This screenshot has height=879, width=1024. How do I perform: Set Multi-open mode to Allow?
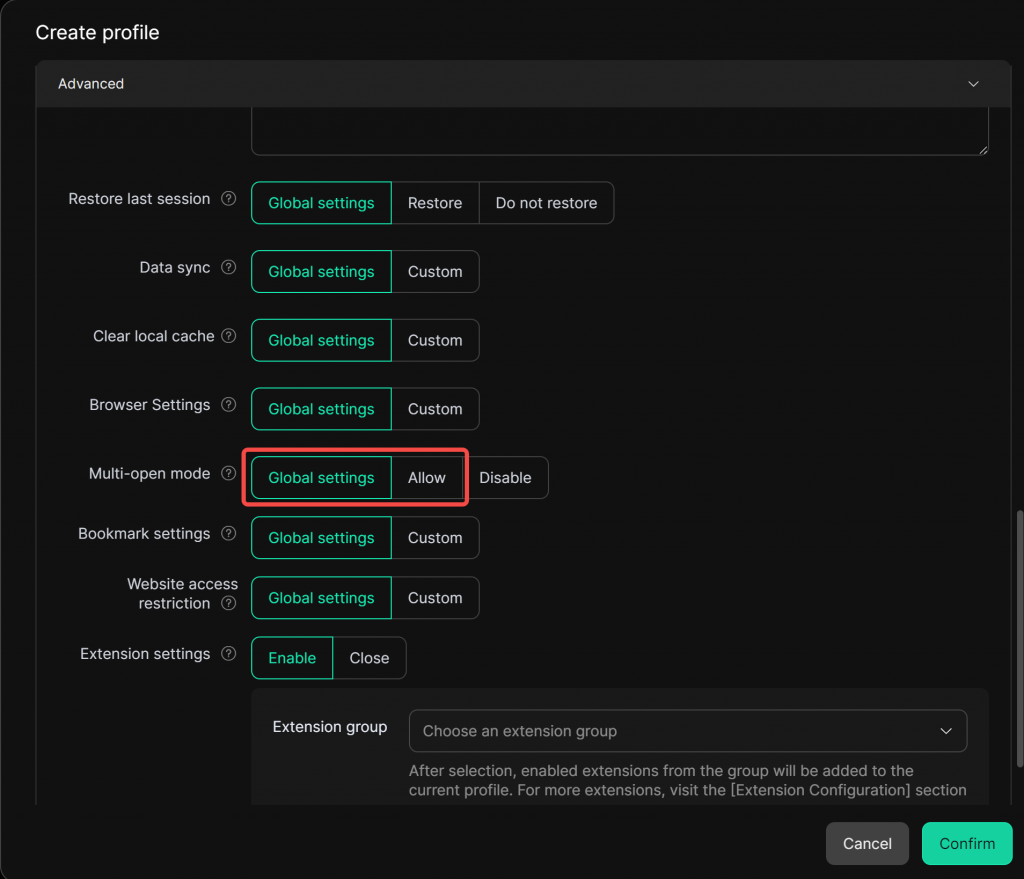click(427, 478)
